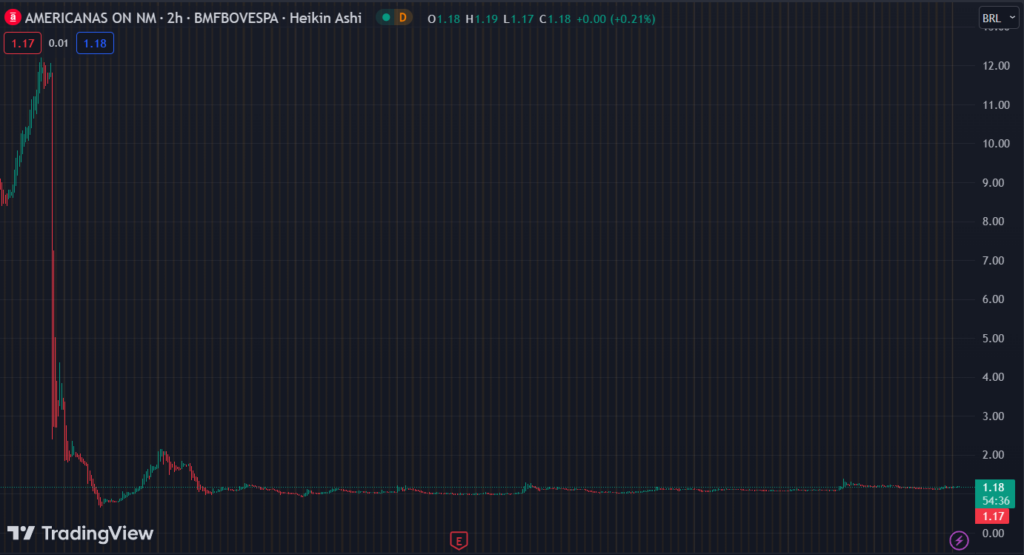Click the C1.18 close value
The width and height of the screenshot is (1024, 555).
pos(555,19)
